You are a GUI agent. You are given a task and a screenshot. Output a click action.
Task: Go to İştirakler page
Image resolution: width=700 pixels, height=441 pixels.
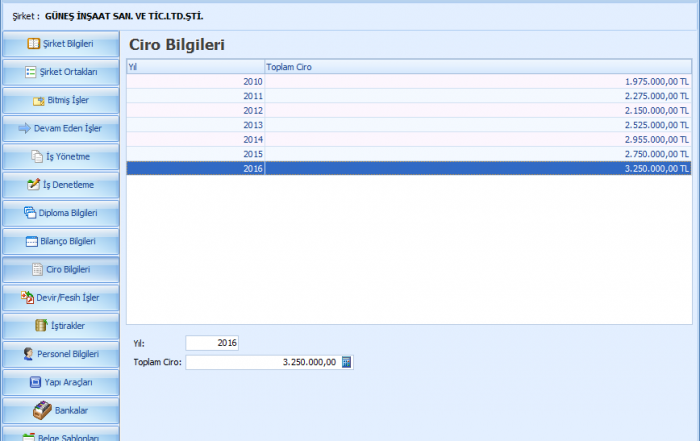[x=61, y=326]
